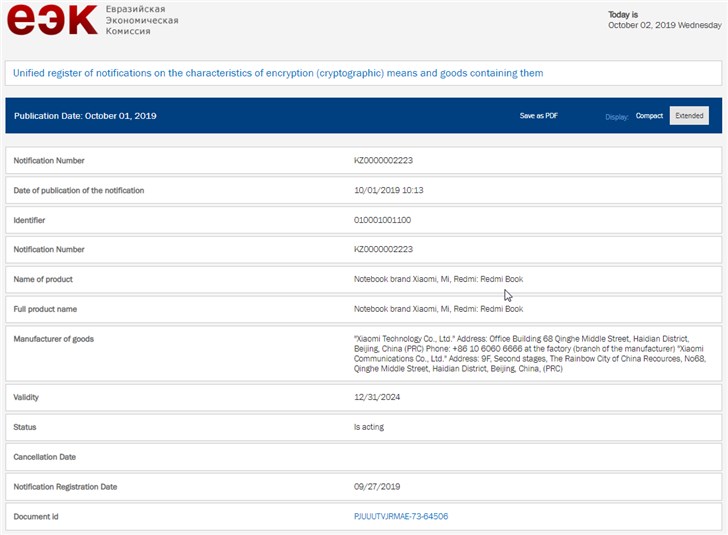
Task: Click the Display: label in header bar
Action: (617, 117)
